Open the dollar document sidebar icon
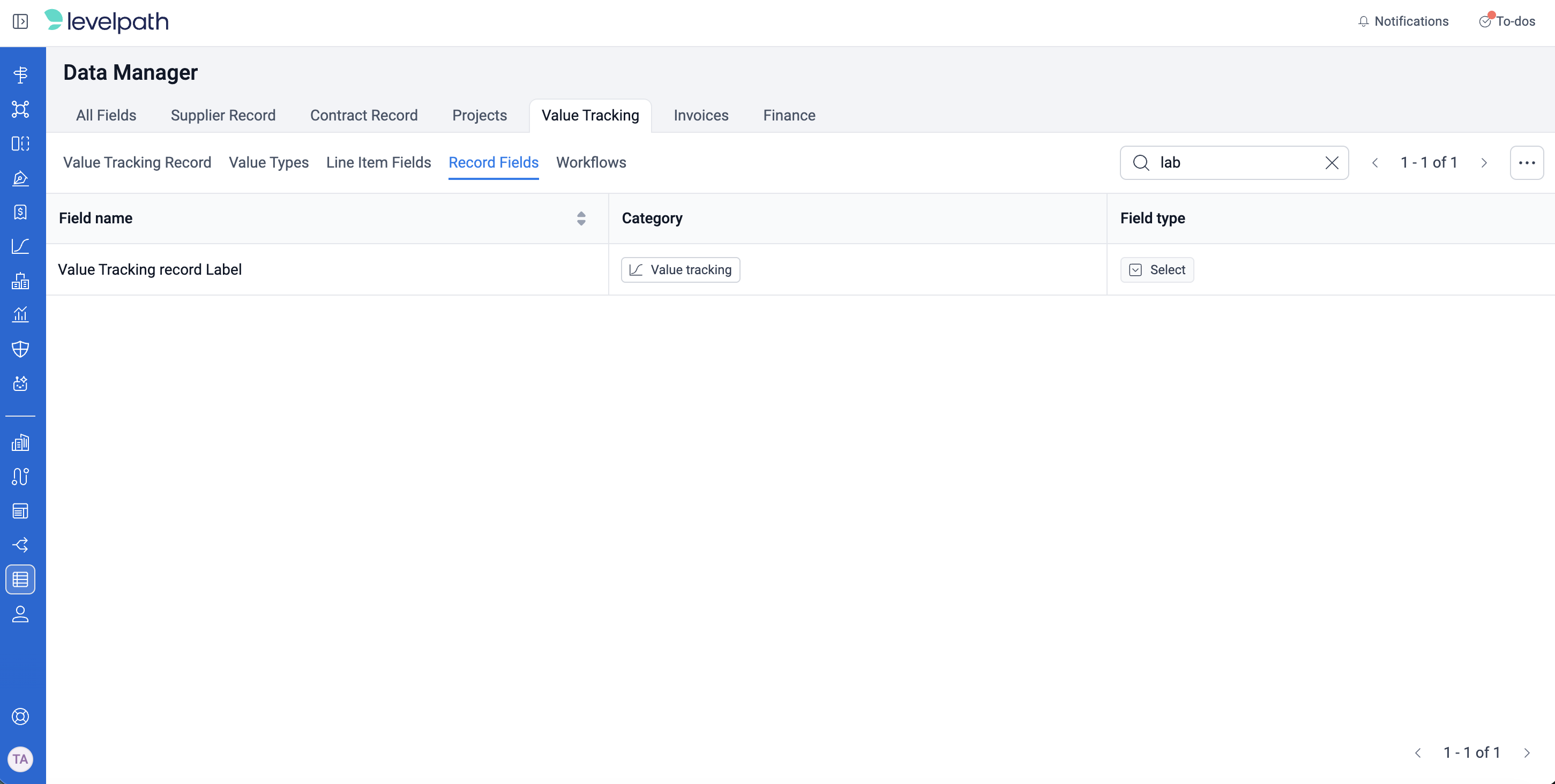This screenshot has height=784, width=1555. (x=20, y=212)
